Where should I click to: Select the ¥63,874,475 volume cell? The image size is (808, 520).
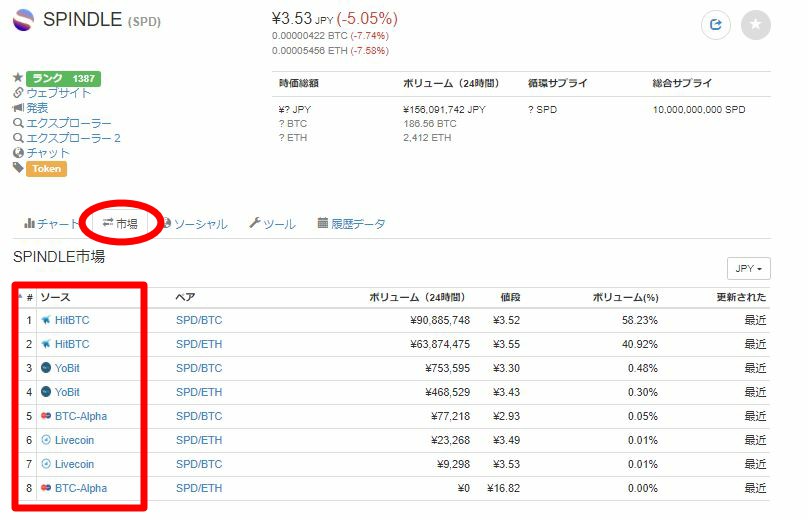coord(440,344)
